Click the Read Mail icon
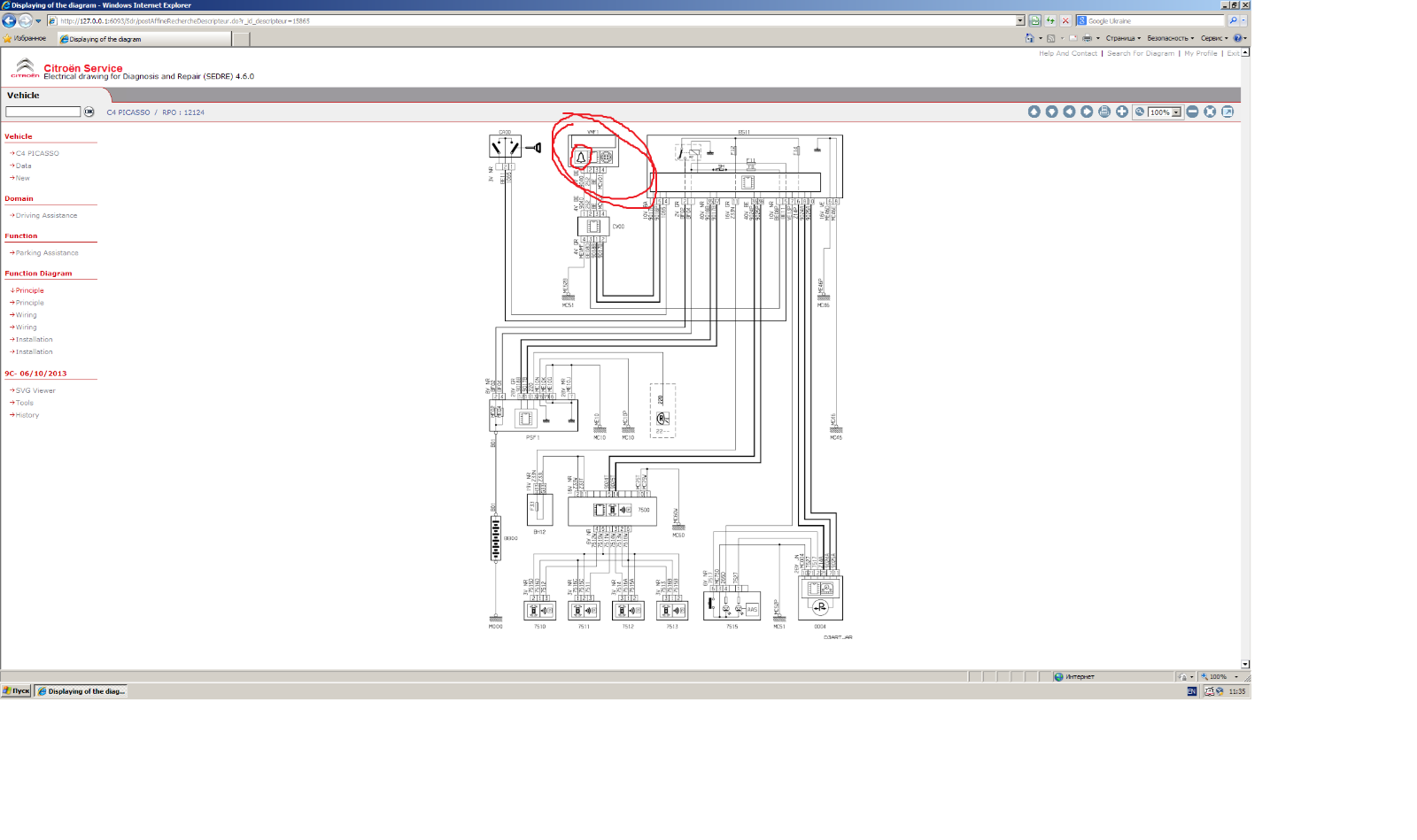Screen dimensions: 1417x840 pos(1073,38)
